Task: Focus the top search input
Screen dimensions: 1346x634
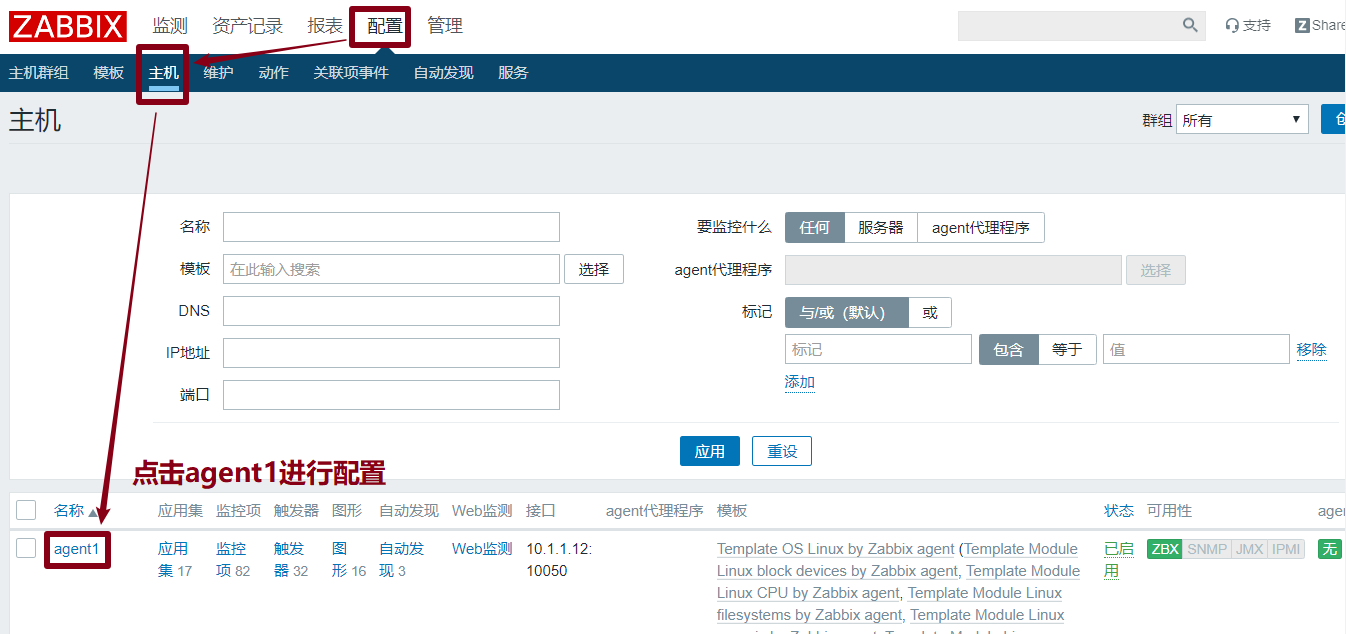Action: [x=1069, y=25]
